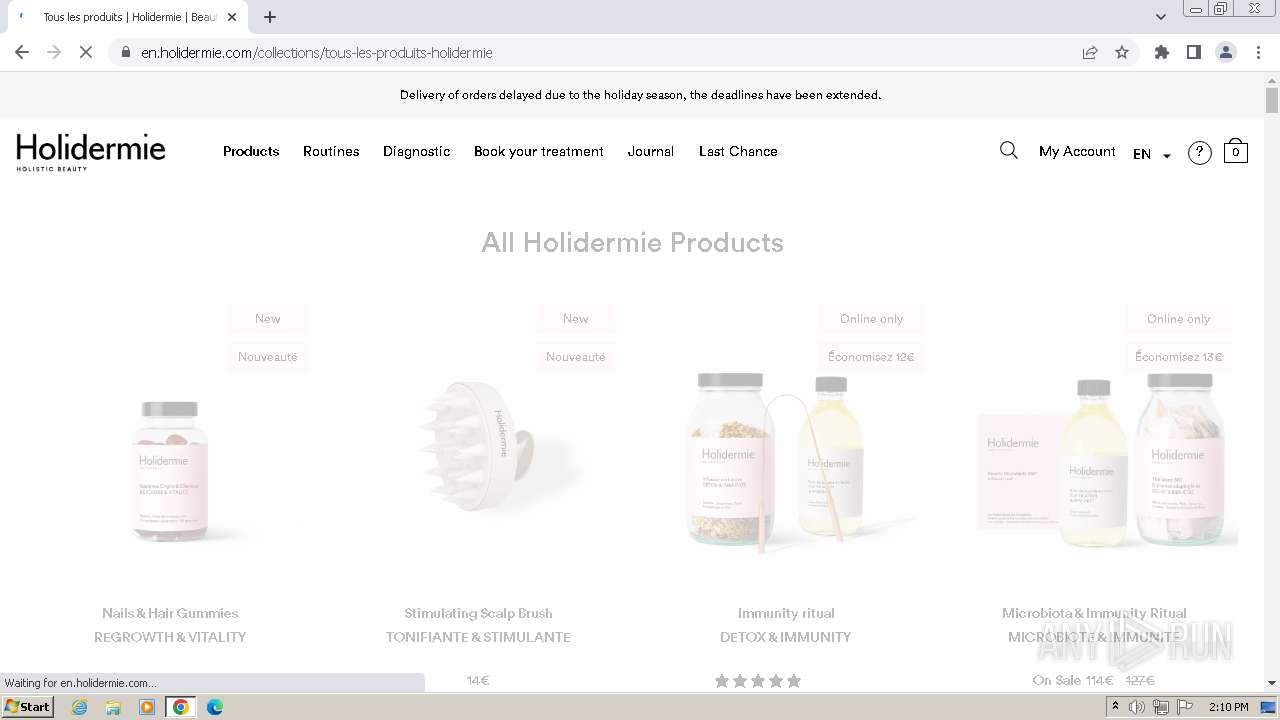View site information lock icon
The width and height of the screenshot is (1280, 720).
tap(126, 52)
